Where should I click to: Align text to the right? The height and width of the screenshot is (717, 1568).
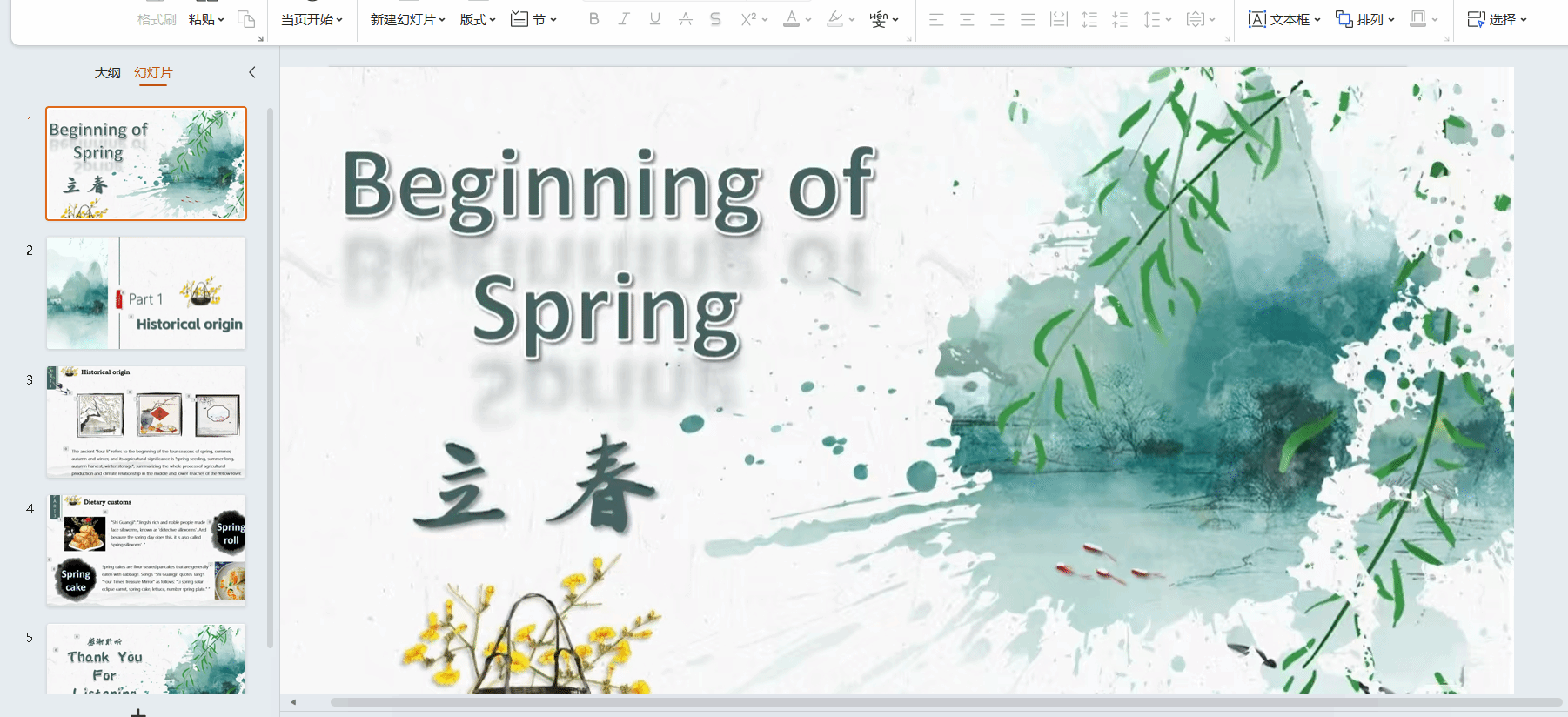click(x=997, y=19)
